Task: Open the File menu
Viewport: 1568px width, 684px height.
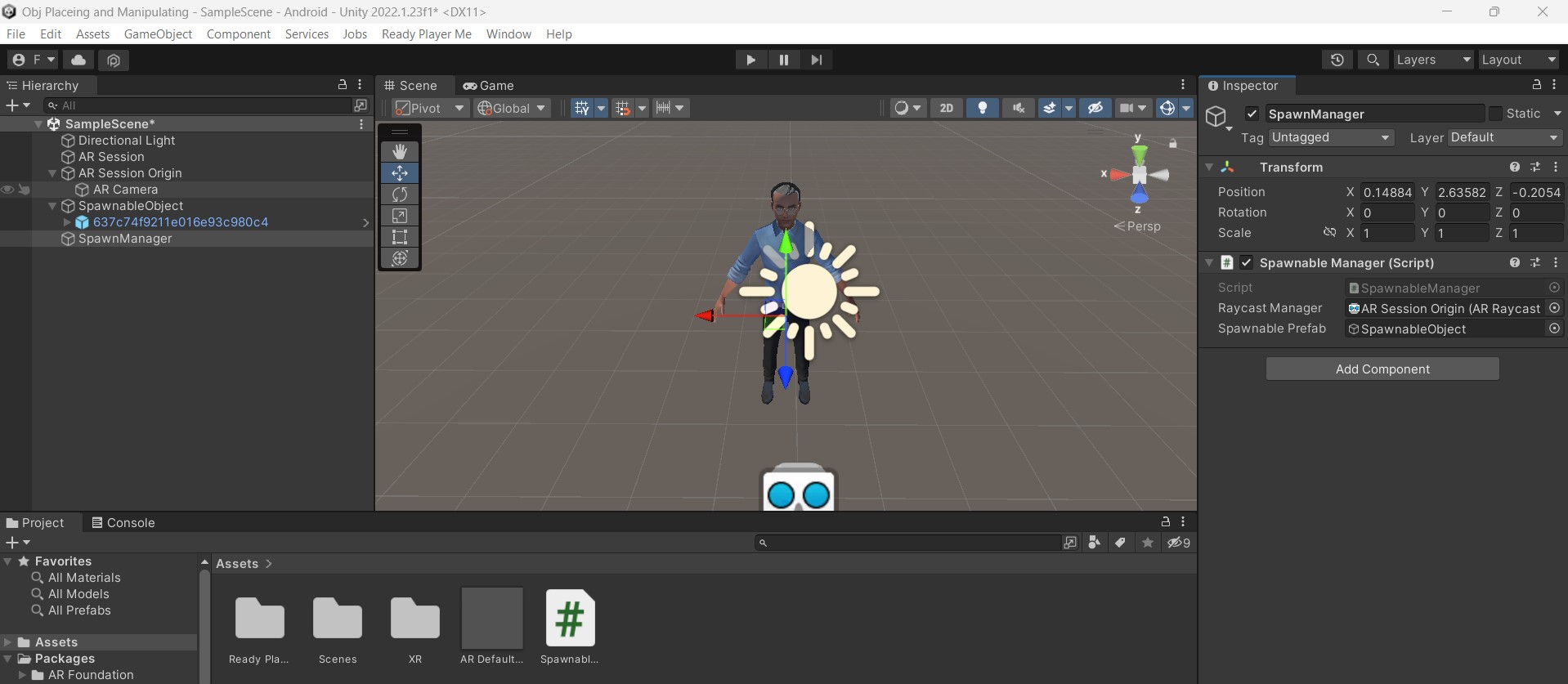Action: 16,34
